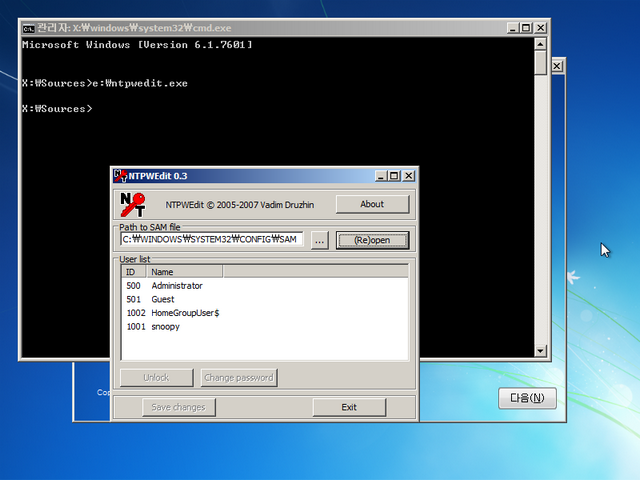640x480 pixels.
Task: Click the cmd.exe title bar icon
Action: click(28, 28)
